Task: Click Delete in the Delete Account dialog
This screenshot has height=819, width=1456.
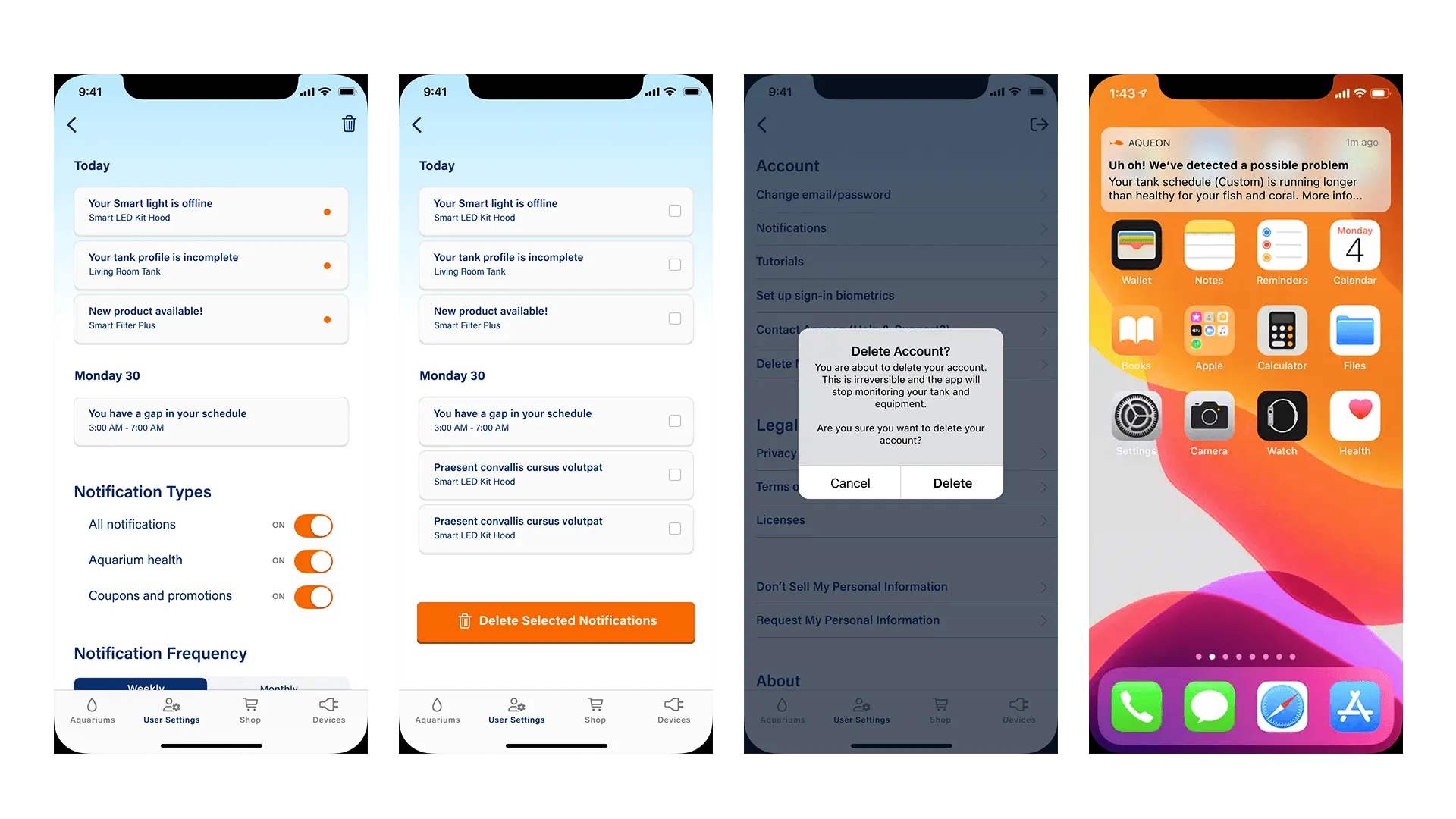Action: coord(951,483)
